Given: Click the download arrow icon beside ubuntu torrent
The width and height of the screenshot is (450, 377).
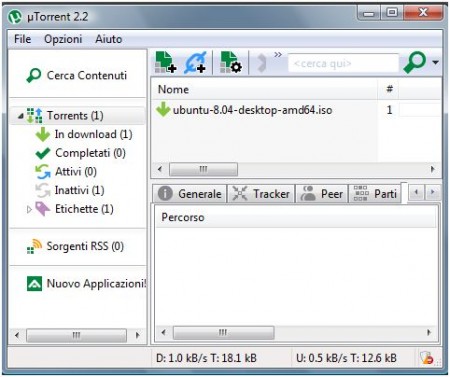Looking at the screenshot, I should (163, 109).
